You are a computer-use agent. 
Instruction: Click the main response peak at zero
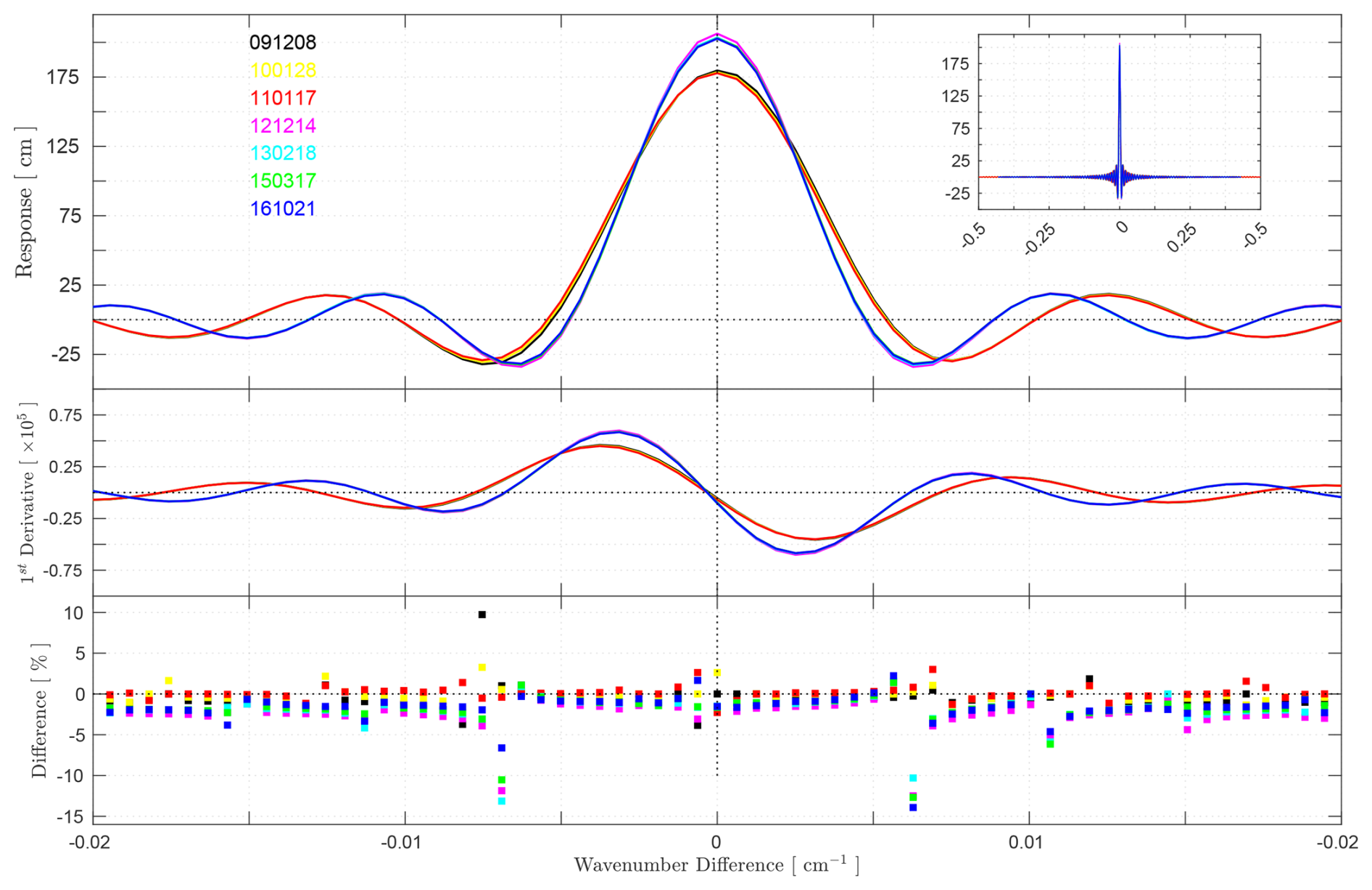pyautogui.click(x=717, y=34)
